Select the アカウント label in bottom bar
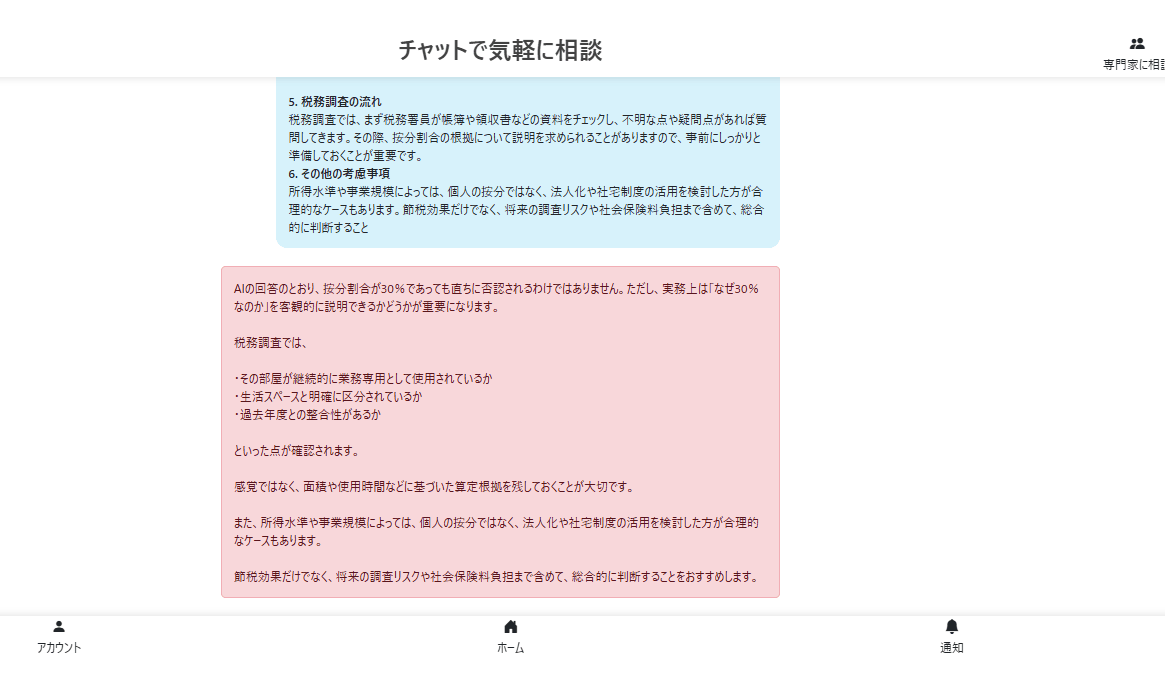 [x=59, y=647]
